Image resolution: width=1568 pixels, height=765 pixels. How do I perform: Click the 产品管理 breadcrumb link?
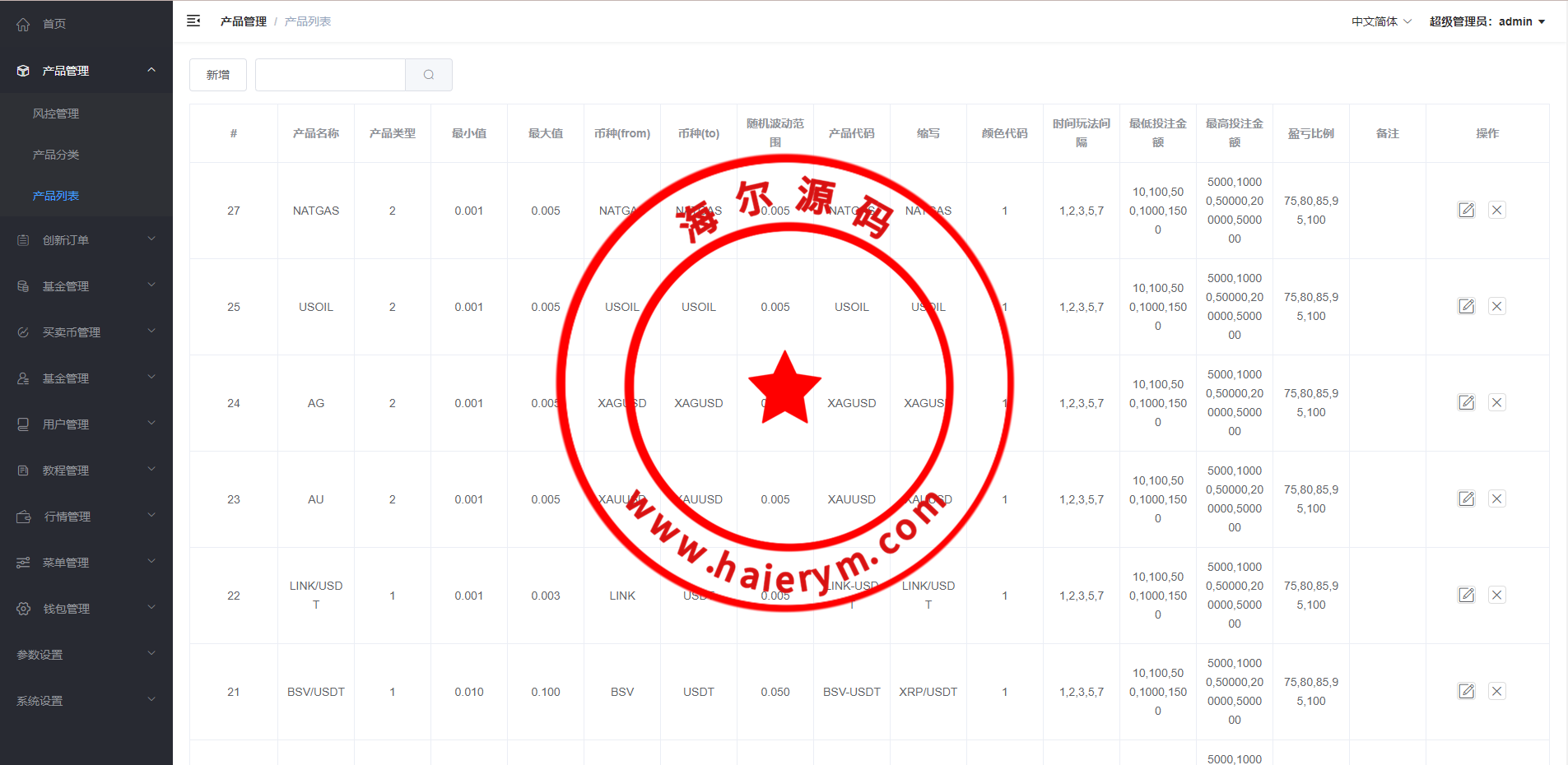click(243, 21)
